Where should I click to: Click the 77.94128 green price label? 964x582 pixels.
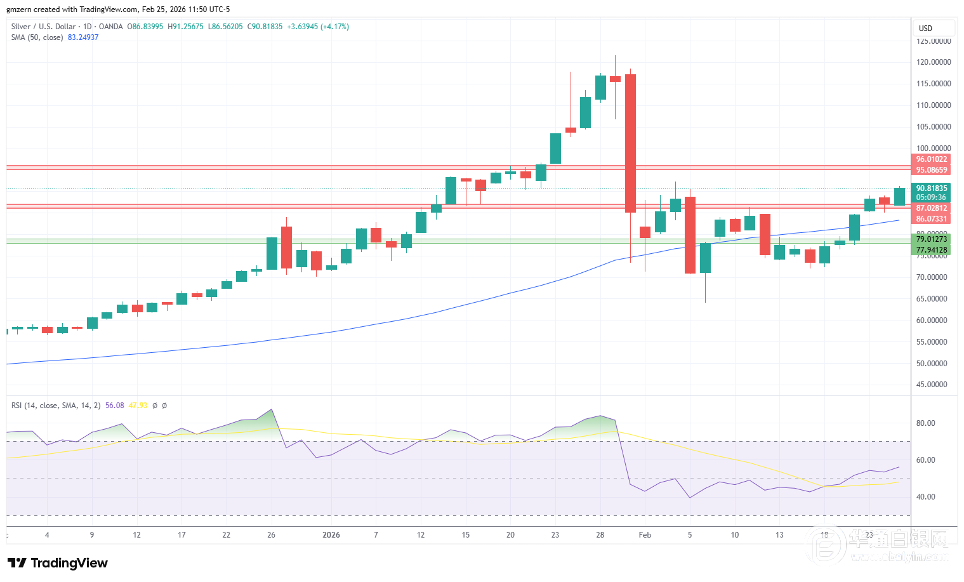[x=931, y=249]
